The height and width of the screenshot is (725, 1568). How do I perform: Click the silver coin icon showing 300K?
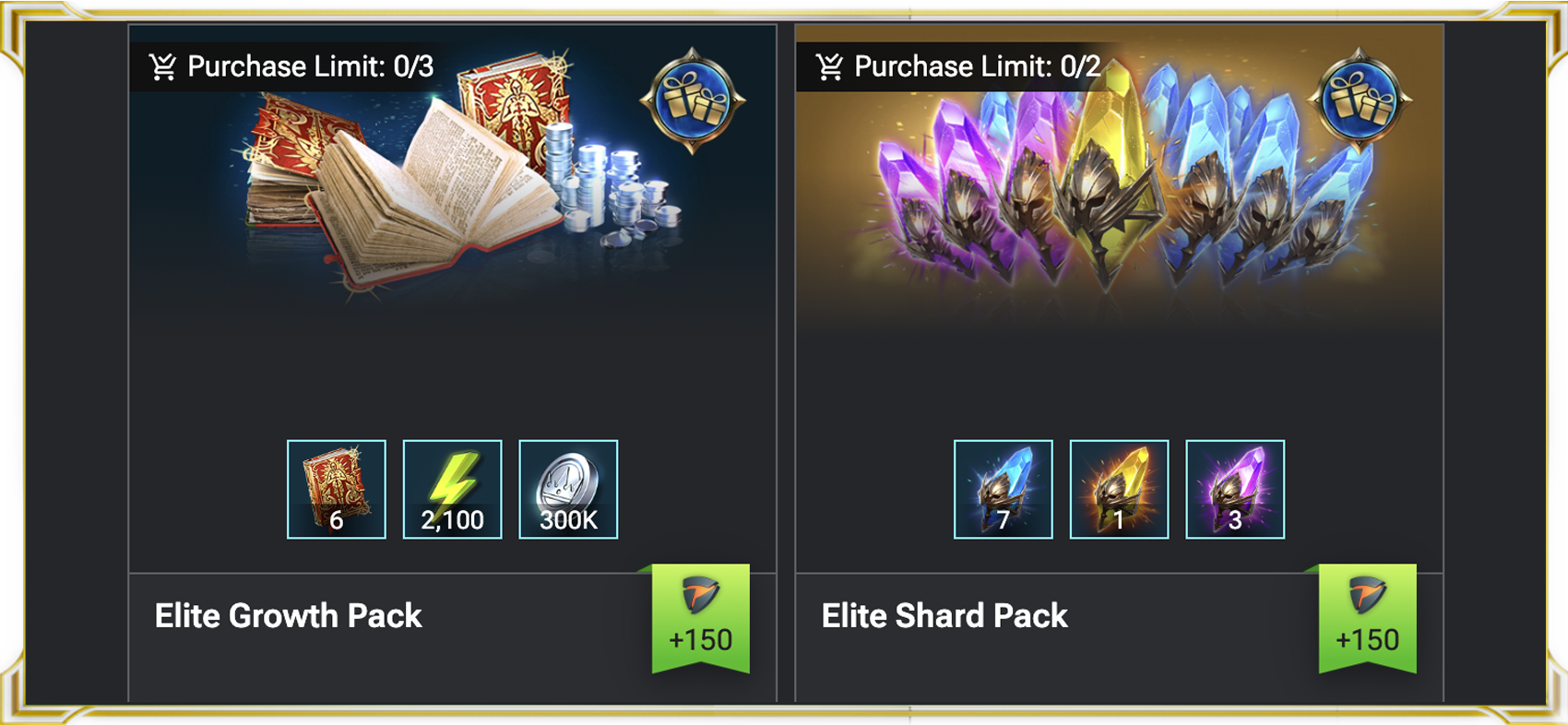click(568, 489)
